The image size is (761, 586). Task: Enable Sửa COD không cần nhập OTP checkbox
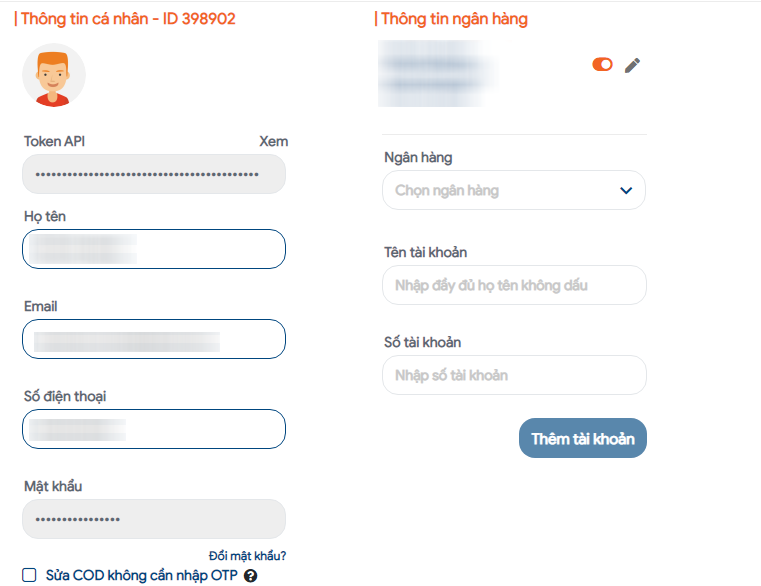click(x=29, y=575)
